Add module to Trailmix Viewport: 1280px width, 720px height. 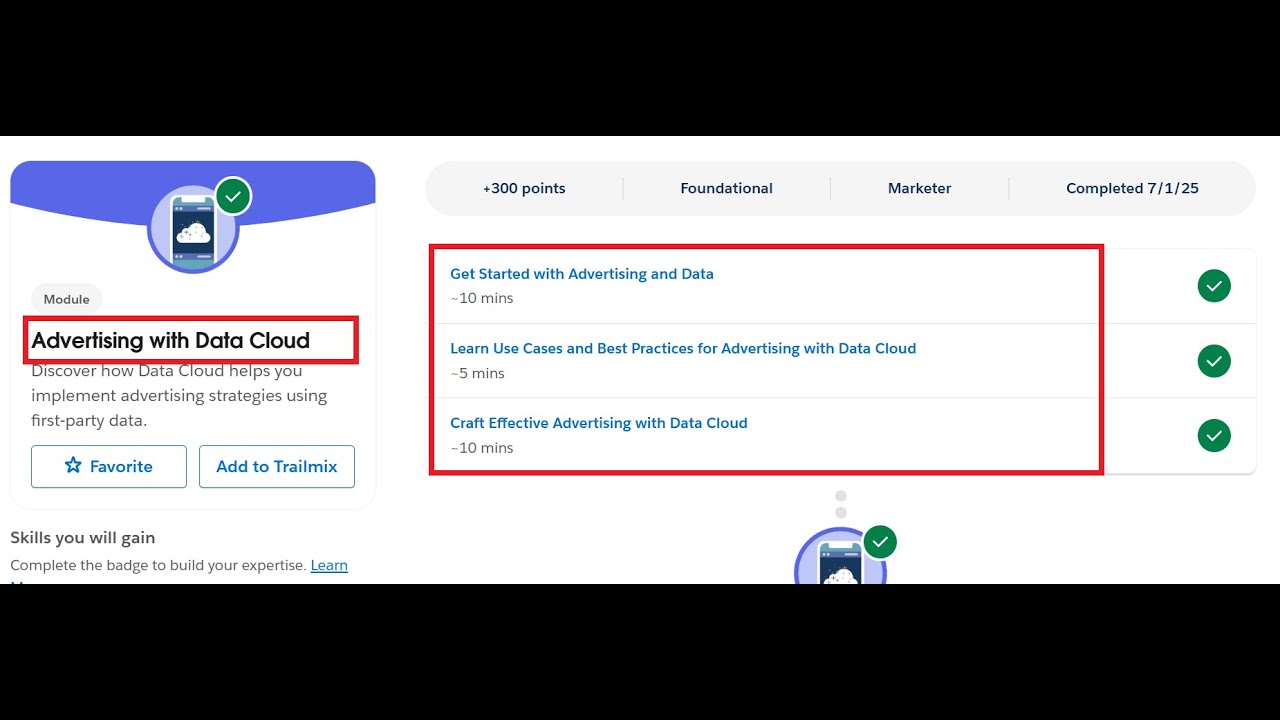tap(277, 466)
